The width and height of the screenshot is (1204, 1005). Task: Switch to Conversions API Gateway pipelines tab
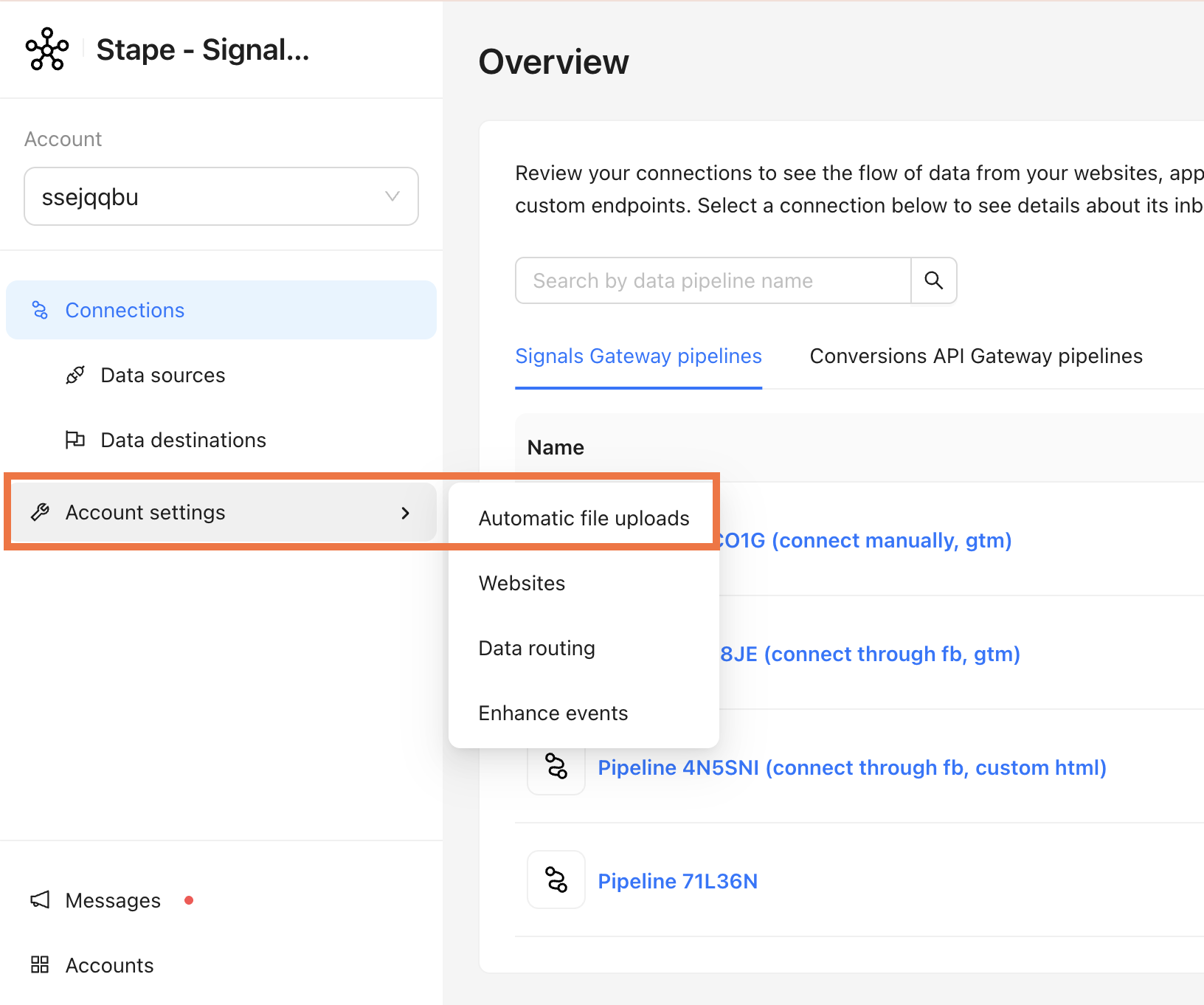pyautogui.click(x=976, y=356)
